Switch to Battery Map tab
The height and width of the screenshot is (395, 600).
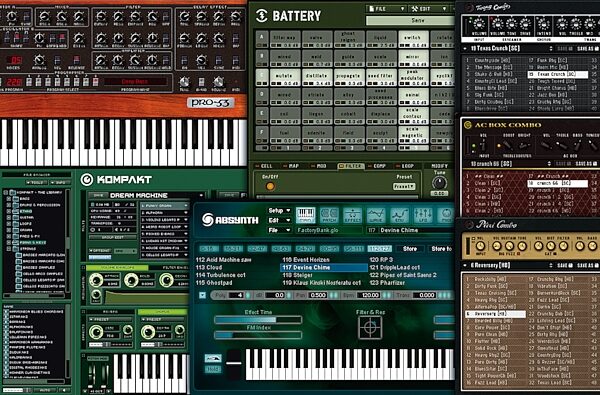[291, 166]
